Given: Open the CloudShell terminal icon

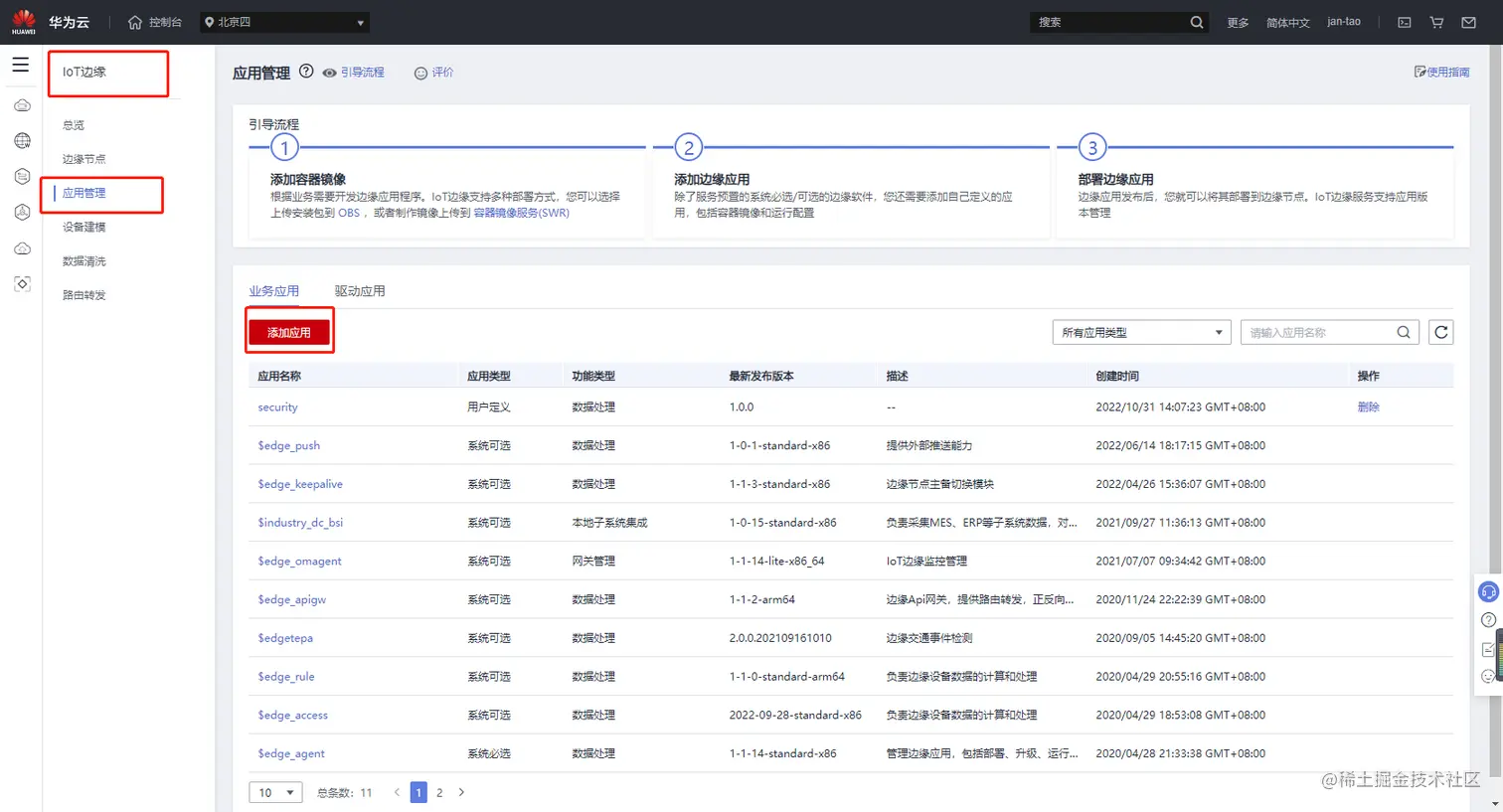Looking at the screenshot, I should tap(1405, 22).
